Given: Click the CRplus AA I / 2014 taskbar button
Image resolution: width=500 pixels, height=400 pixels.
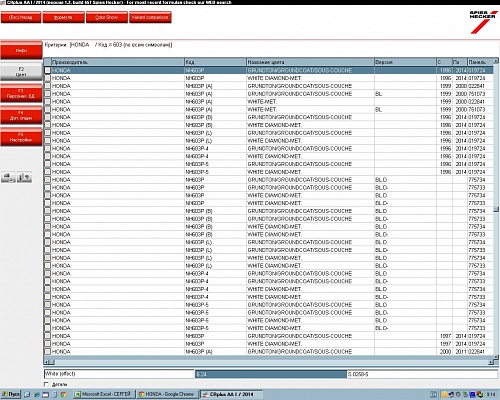Looking at the screenshot, I should pos(231,394).
